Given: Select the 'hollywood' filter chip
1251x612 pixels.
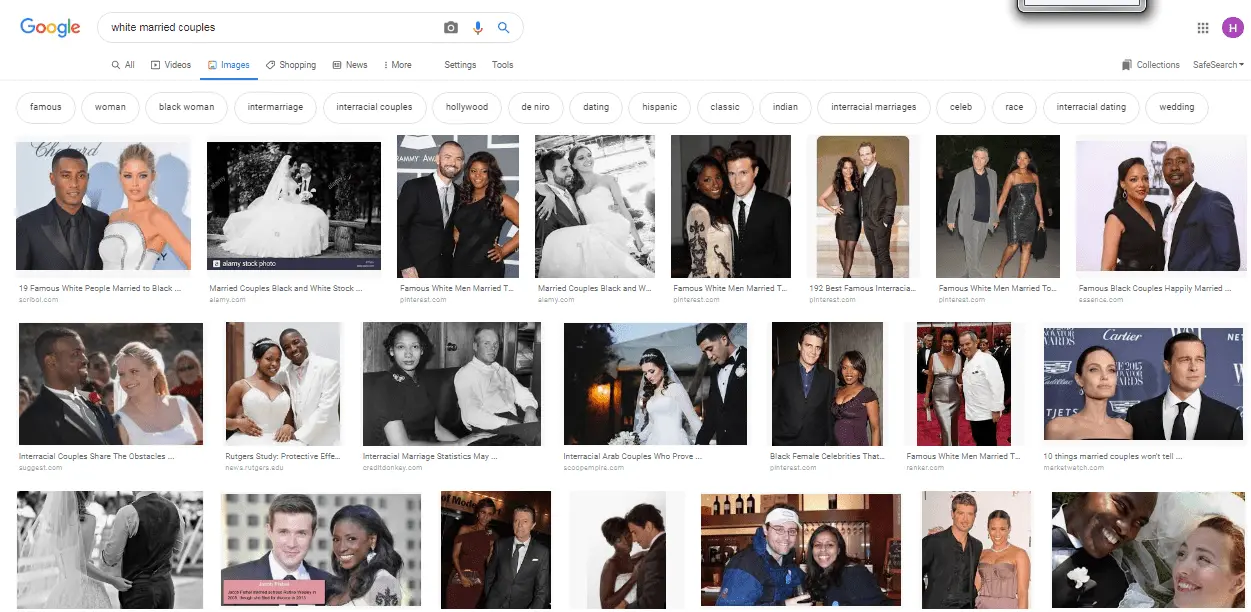Looking at the screenshot, I should point(467,107).
